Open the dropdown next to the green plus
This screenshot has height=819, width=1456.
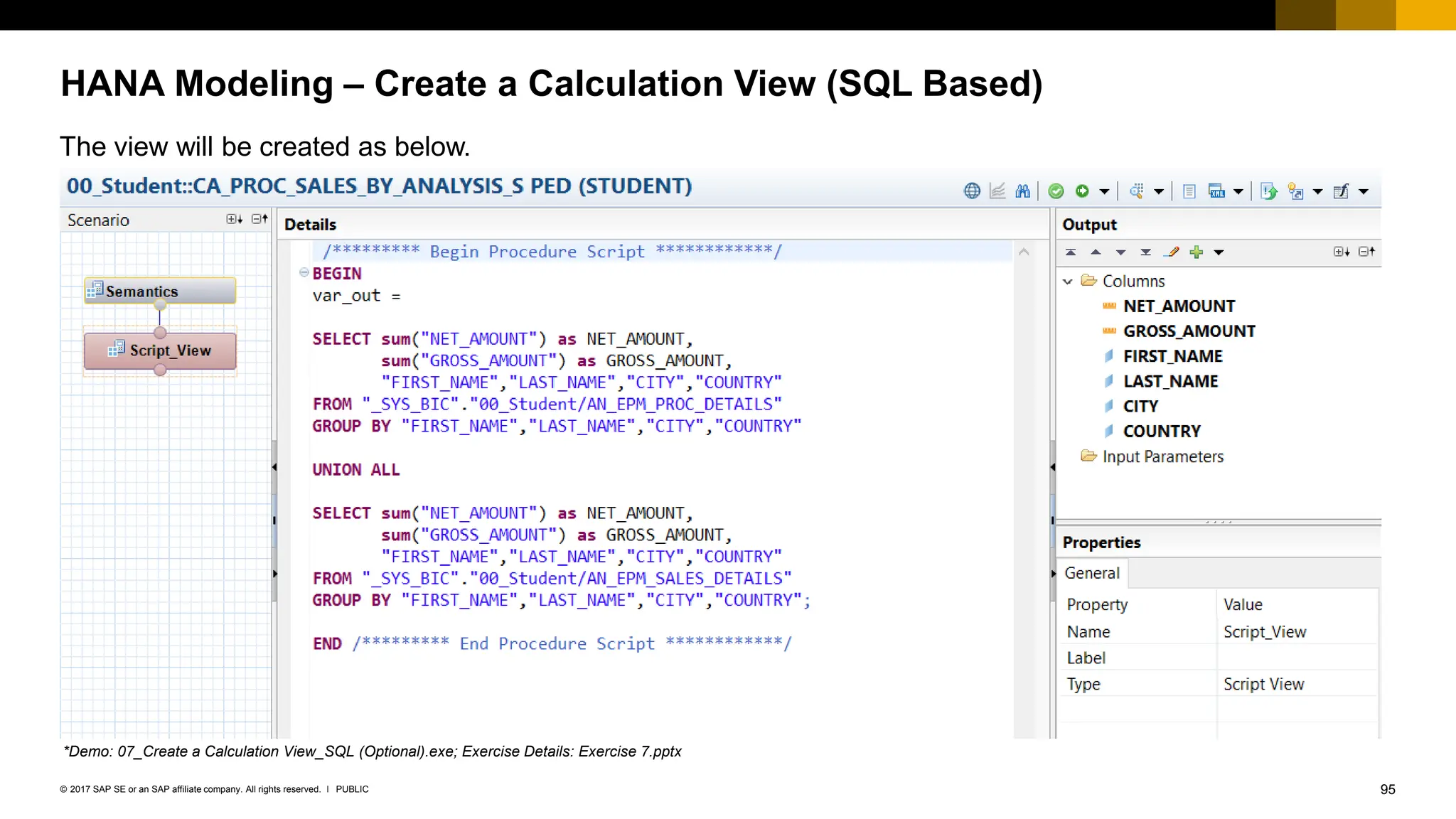pyautogui.click(x=1219, y=252)
